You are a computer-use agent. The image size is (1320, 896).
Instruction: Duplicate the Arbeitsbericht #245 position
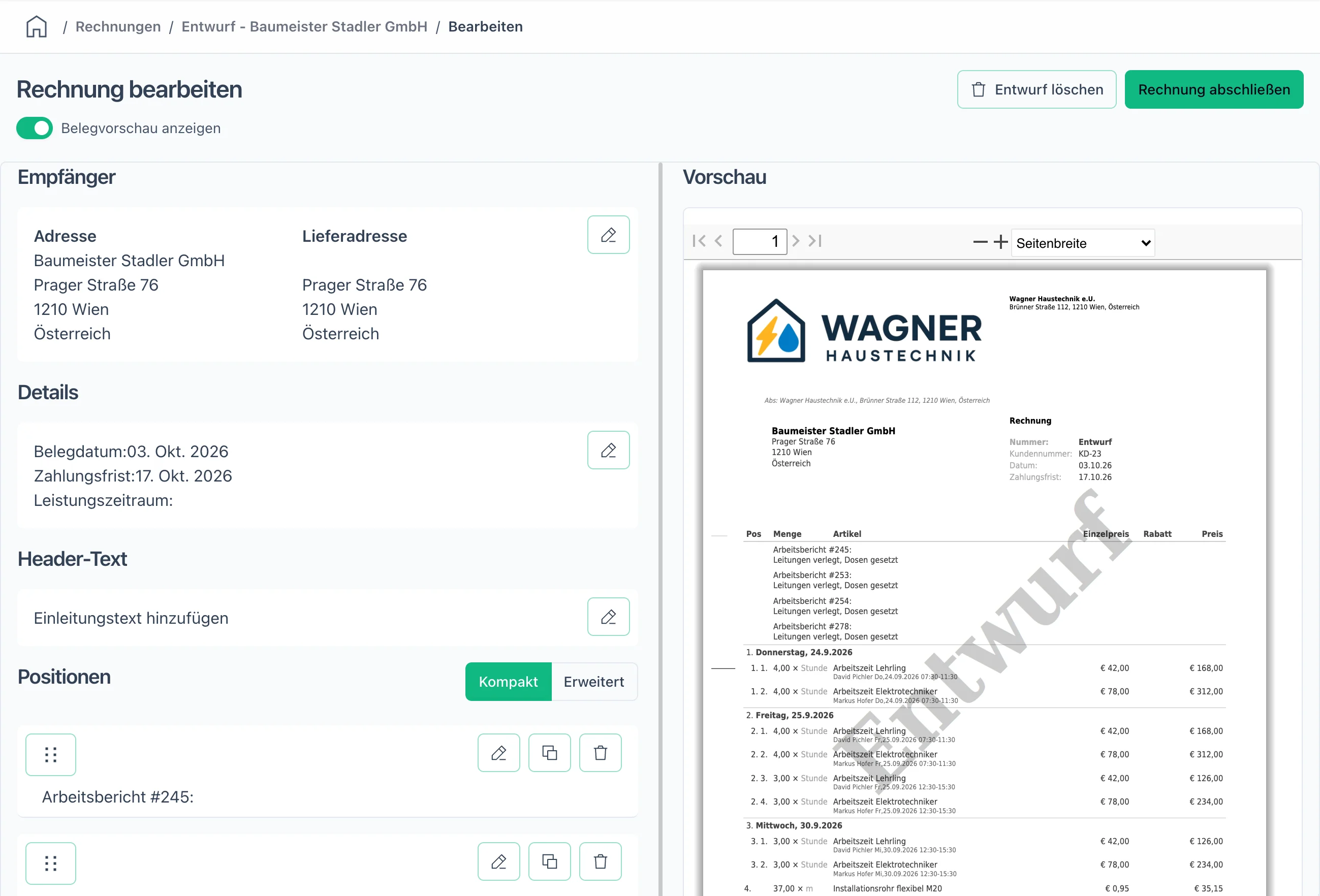549,753
